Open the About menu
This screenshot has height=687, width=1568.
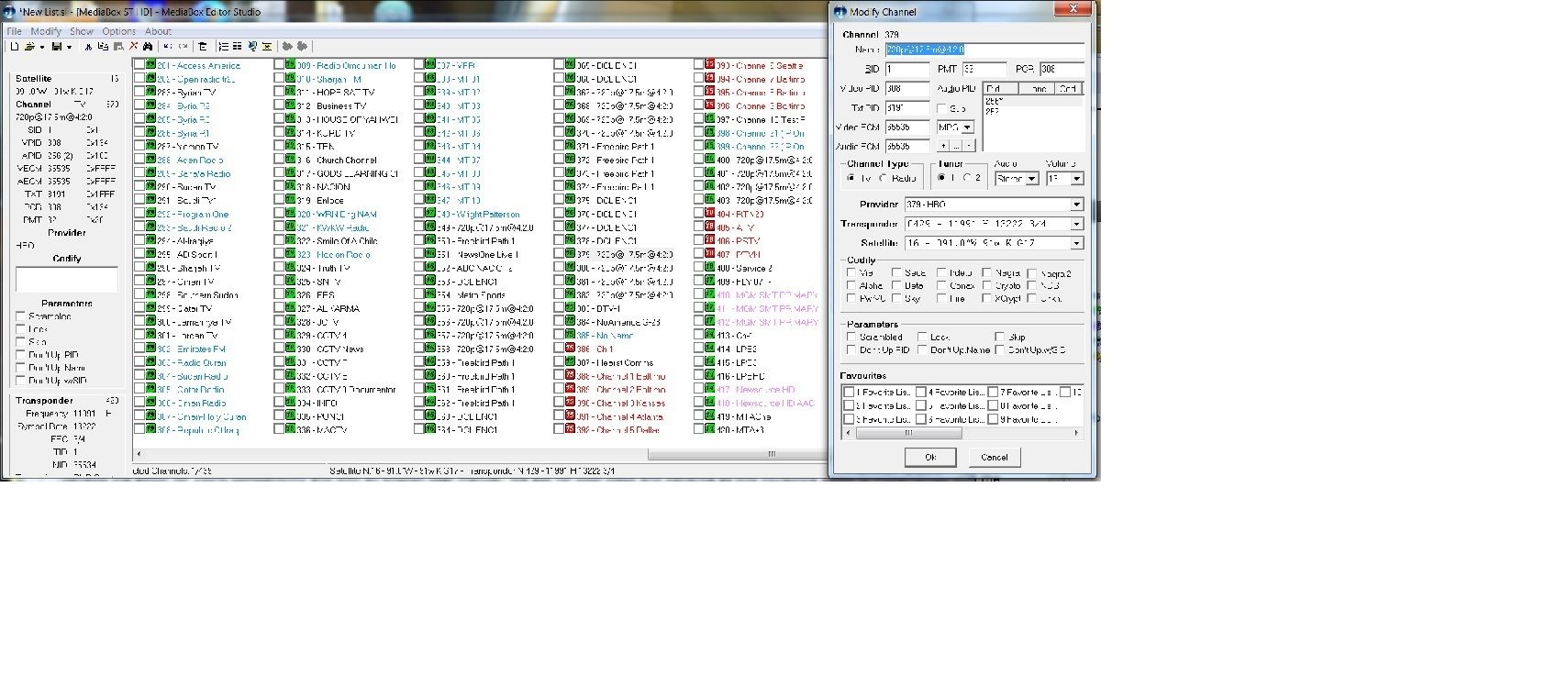point(158,31)
